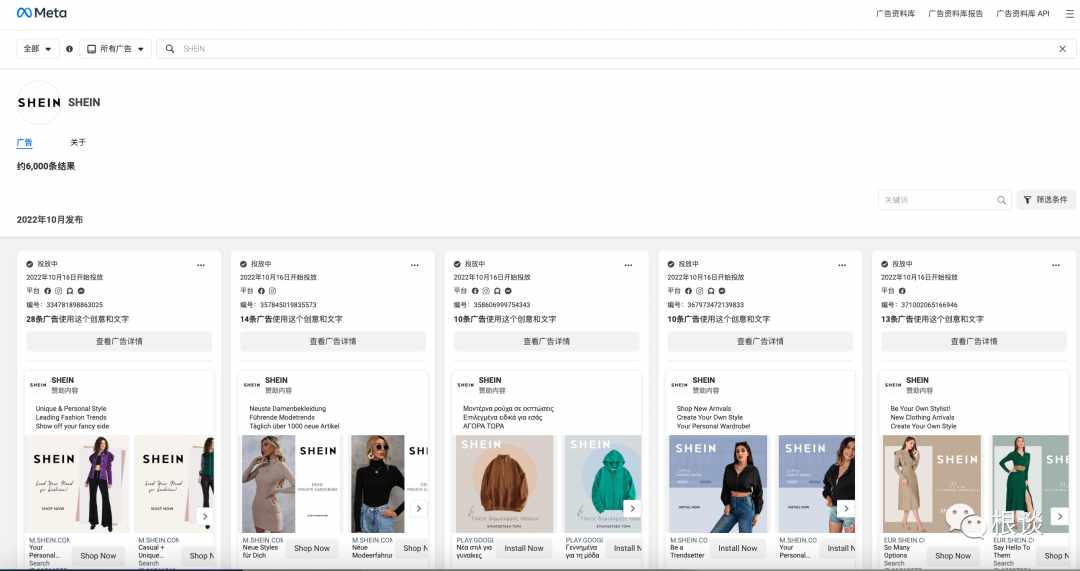1080x571 pixels.
Task: Open the three-dot menu on the fifth ad card
Action: [1055, 265]
